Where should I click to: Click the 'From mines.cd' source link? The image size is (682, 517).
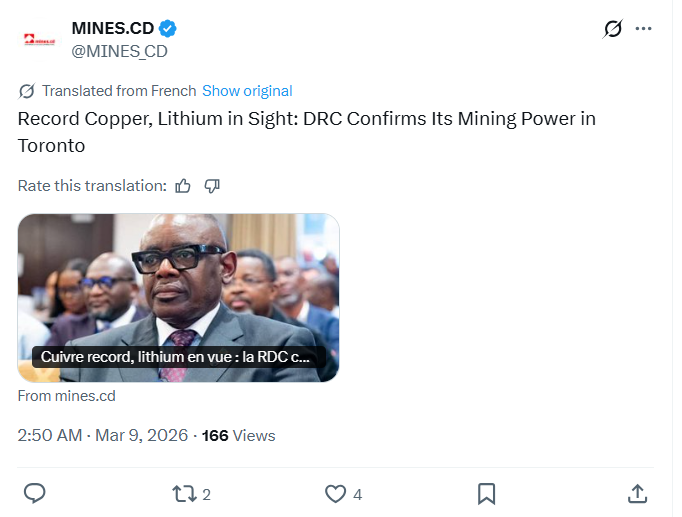click(x=67, y=395)
